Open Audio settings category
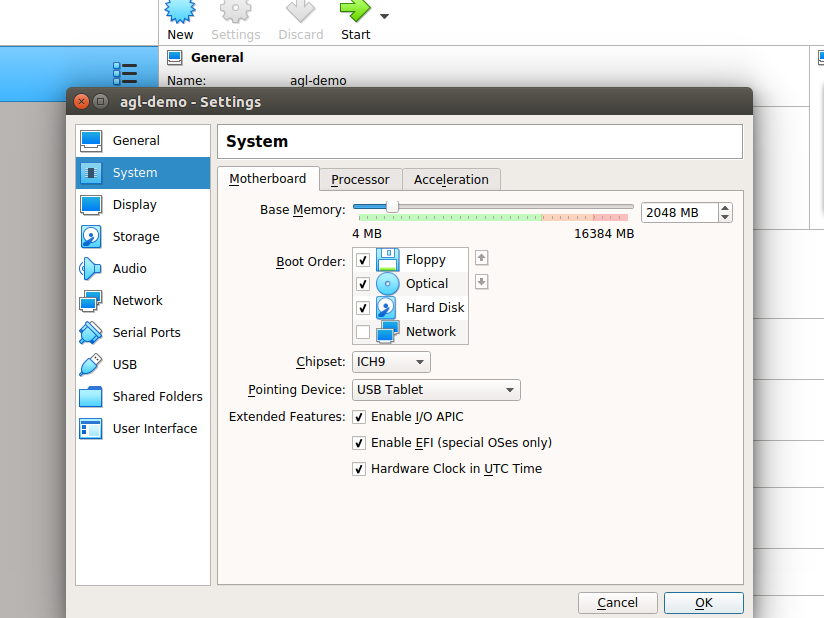The width and height of the screenshot is (824, 618). point(143,269)
